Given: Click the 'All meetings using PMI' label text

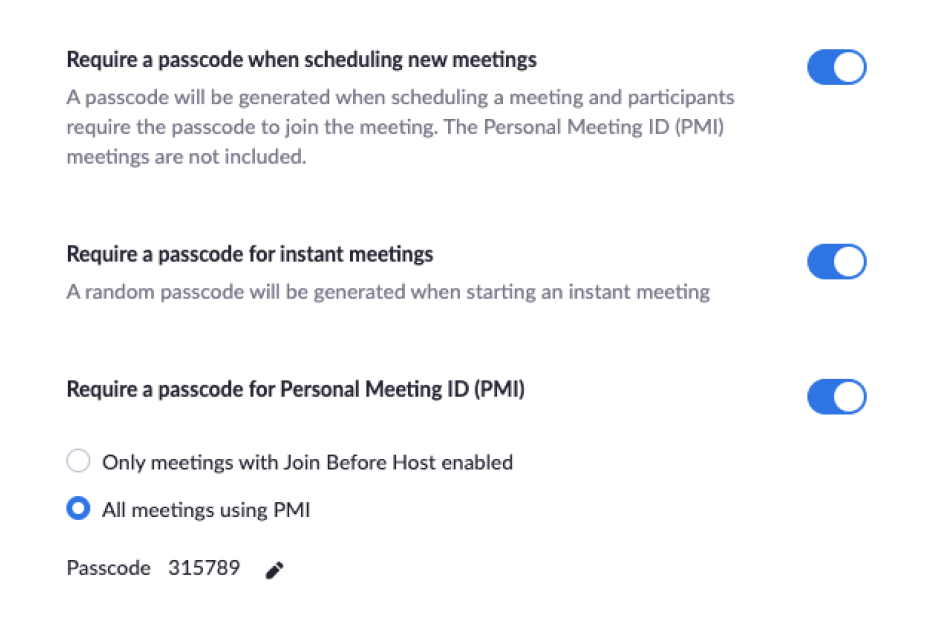Looking at the screenshot, I should 206,510.
